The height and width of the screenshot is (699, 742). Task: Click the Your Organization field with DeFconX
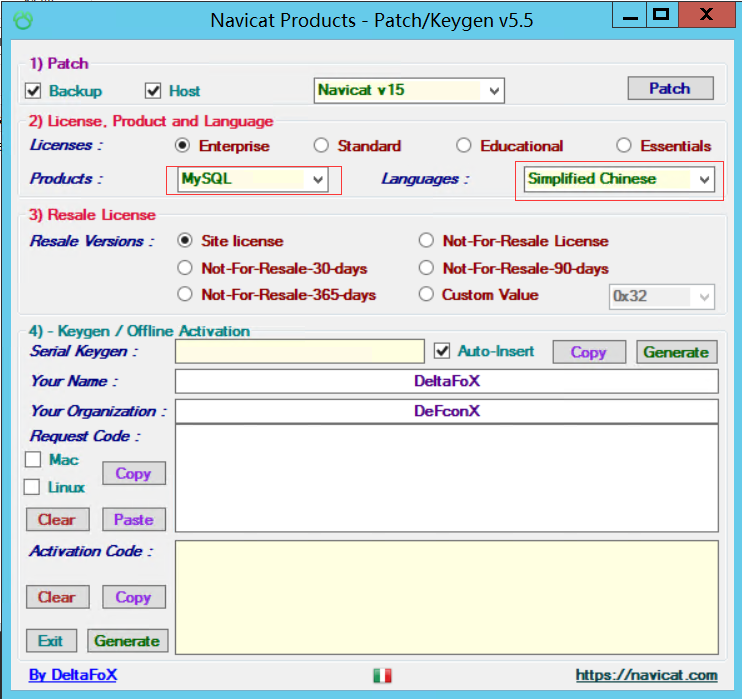(x=447, y=411)
